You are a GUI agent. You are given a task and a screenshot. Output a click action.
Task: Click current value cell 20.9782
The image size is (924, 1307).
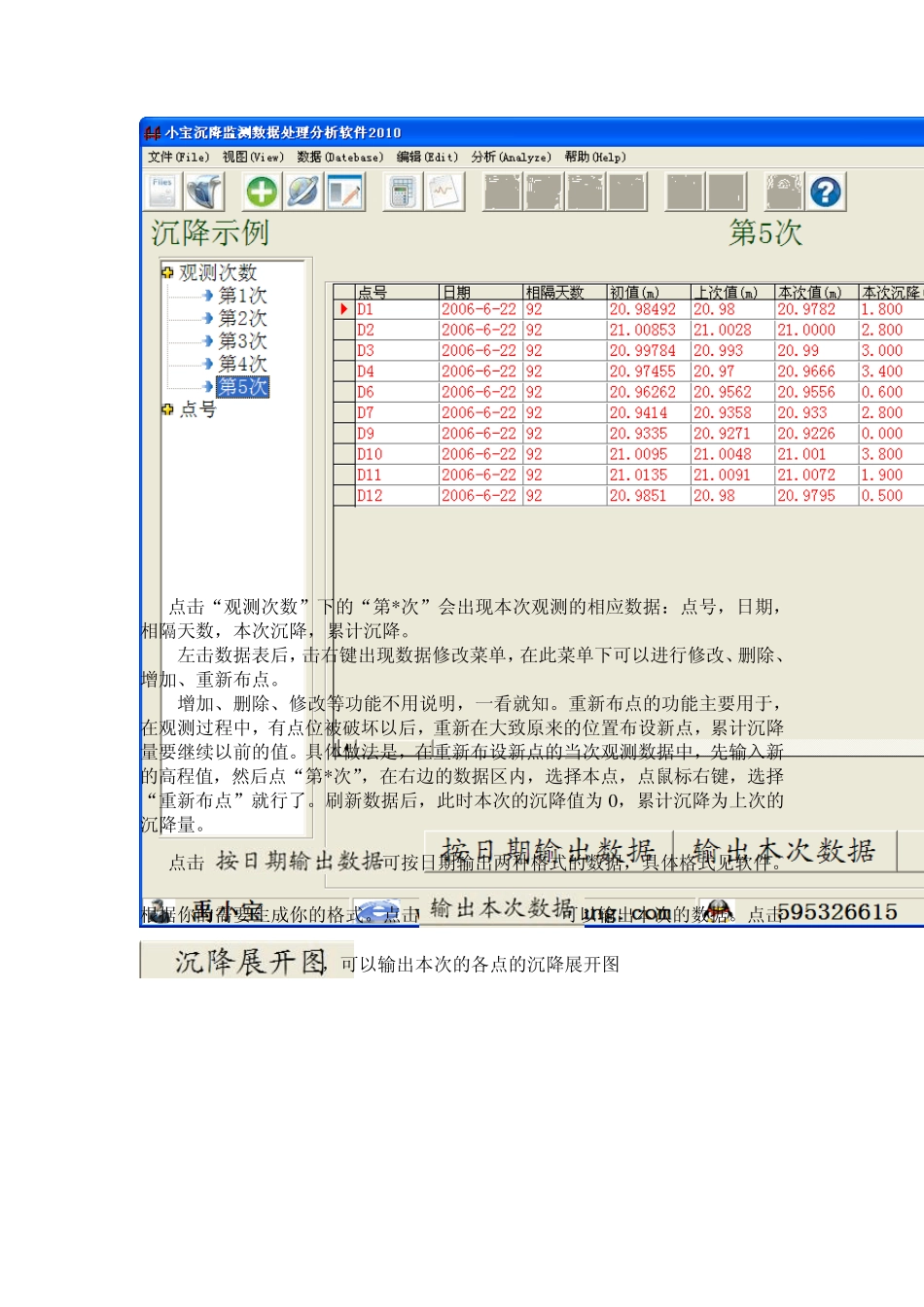pyautogui.click(x=816, y=309)
